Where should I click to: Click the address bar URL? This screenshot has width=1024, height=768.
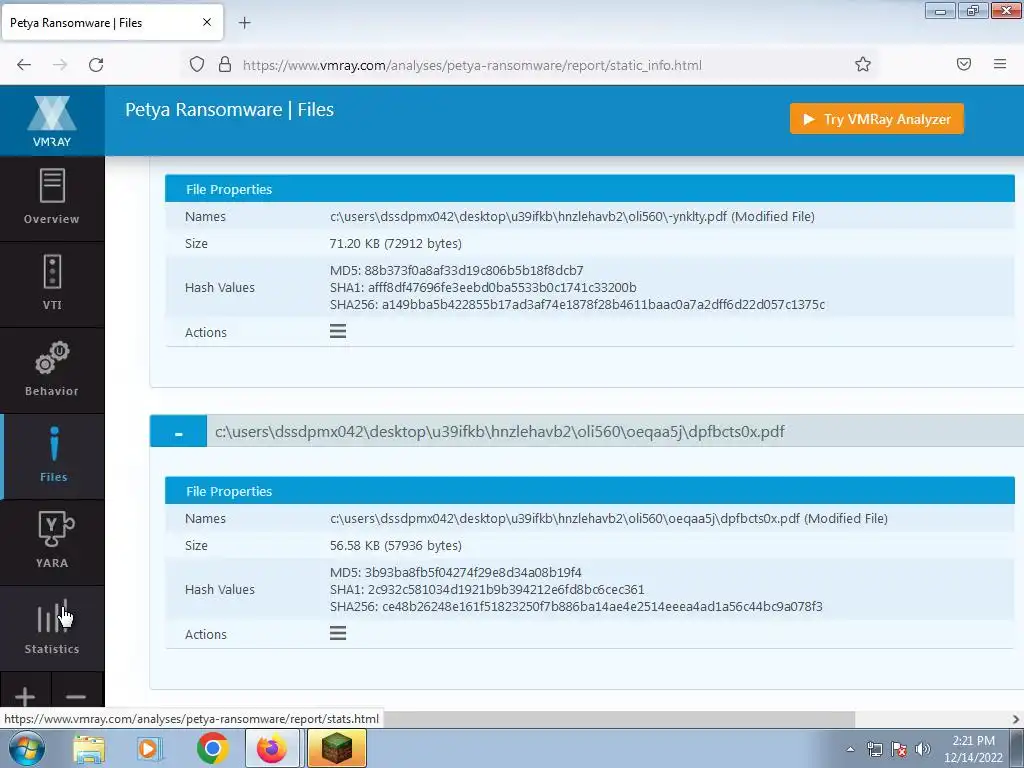pyautogui.click(x=472, y=65)
